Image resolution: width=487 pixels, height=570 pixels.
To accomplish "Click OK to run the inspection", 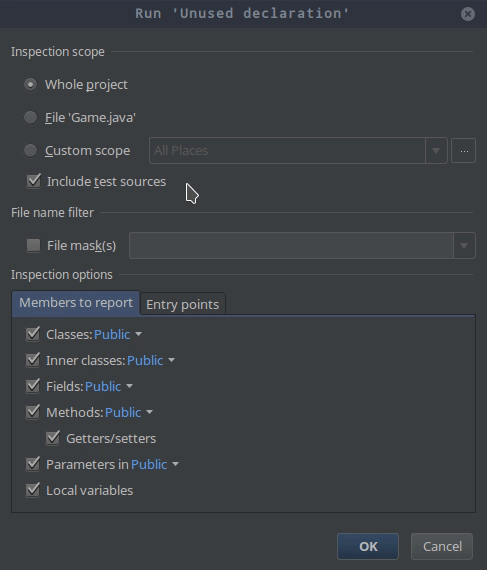I will tap(368, 546).
